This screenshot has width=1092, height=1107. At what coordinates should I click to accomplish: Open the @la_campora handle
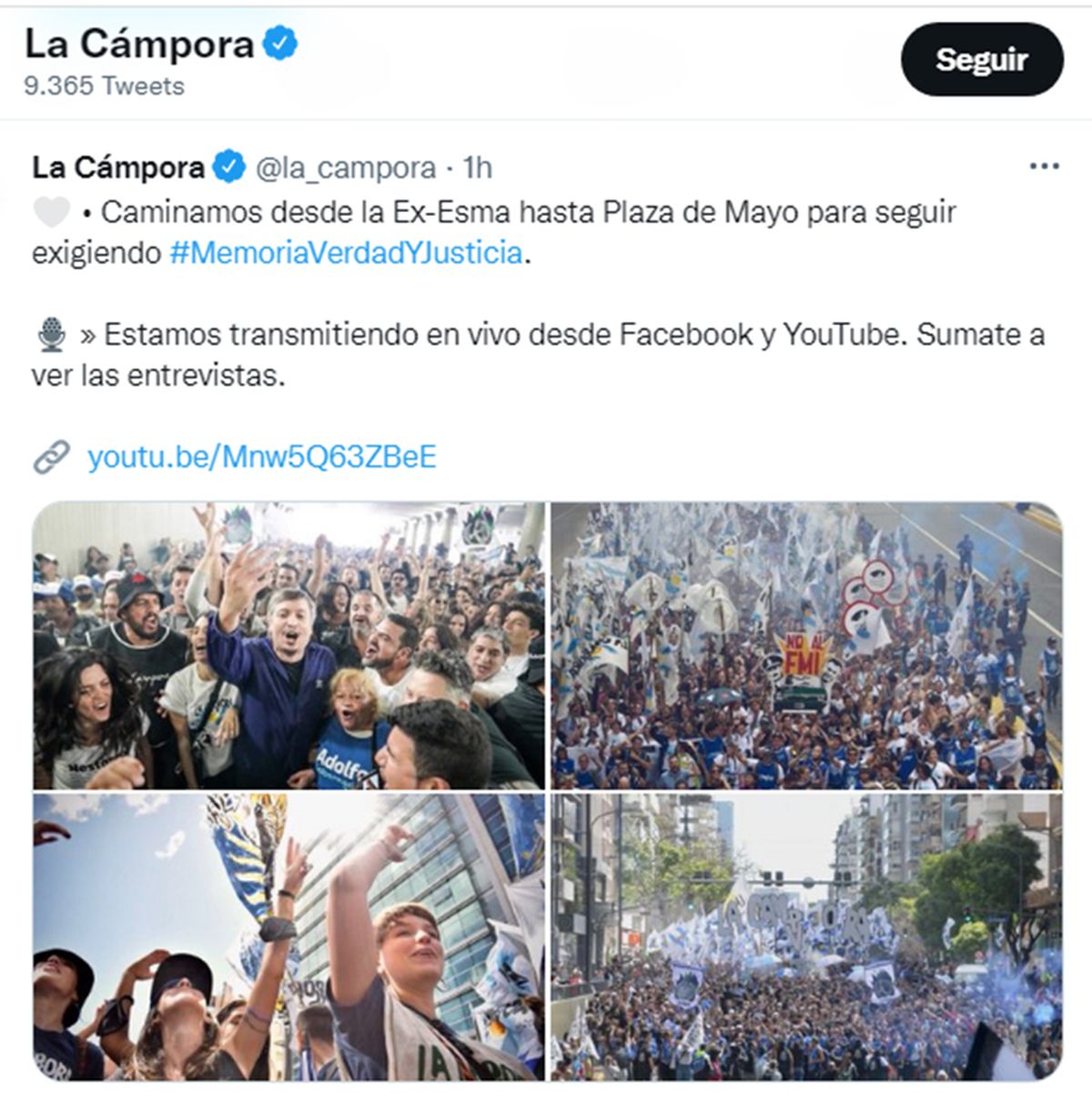click(346, 168)
